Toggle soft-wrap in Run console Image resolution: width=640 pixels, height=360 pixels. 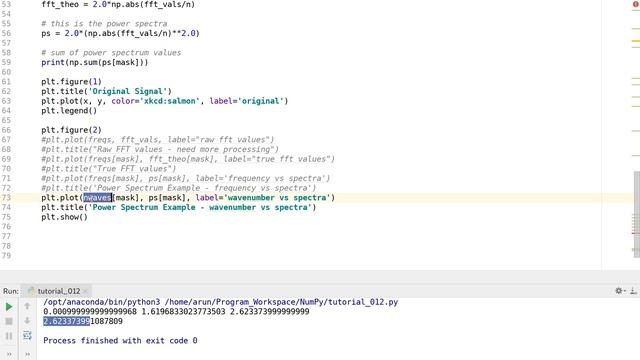[27, 336]
